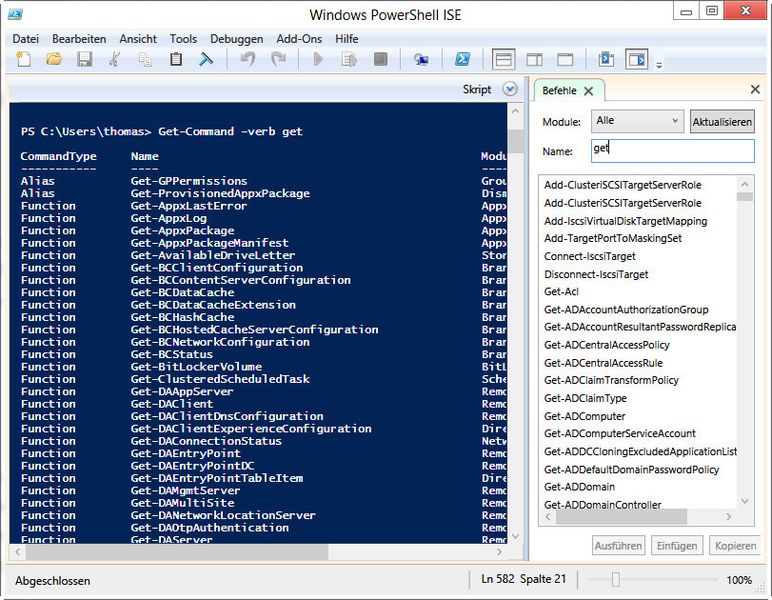Select Connect-IscsiTarget in the list

(x=589, y=256)
